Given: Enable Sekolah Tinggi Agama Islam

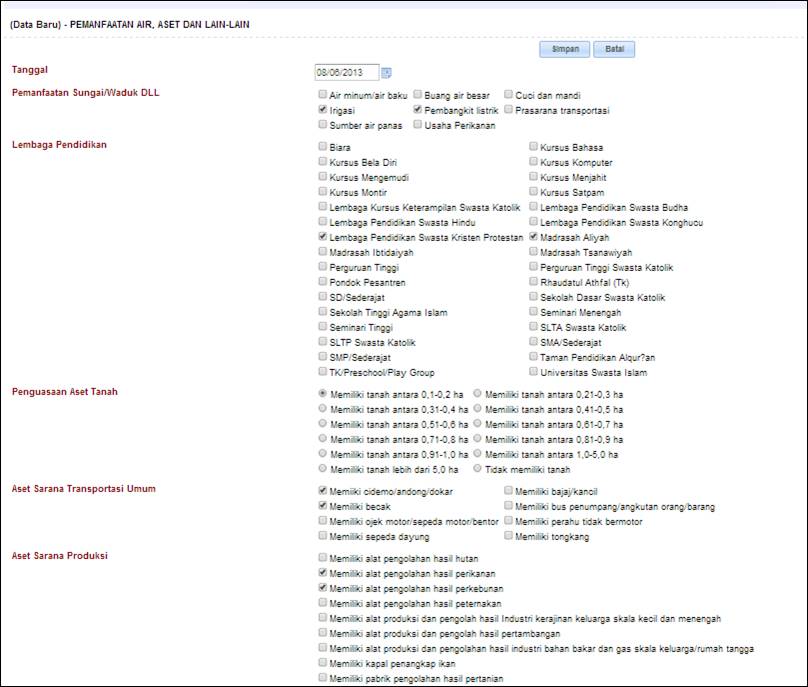Looking at the screenshot, I should pyautogui.click(x=323, y=310).
